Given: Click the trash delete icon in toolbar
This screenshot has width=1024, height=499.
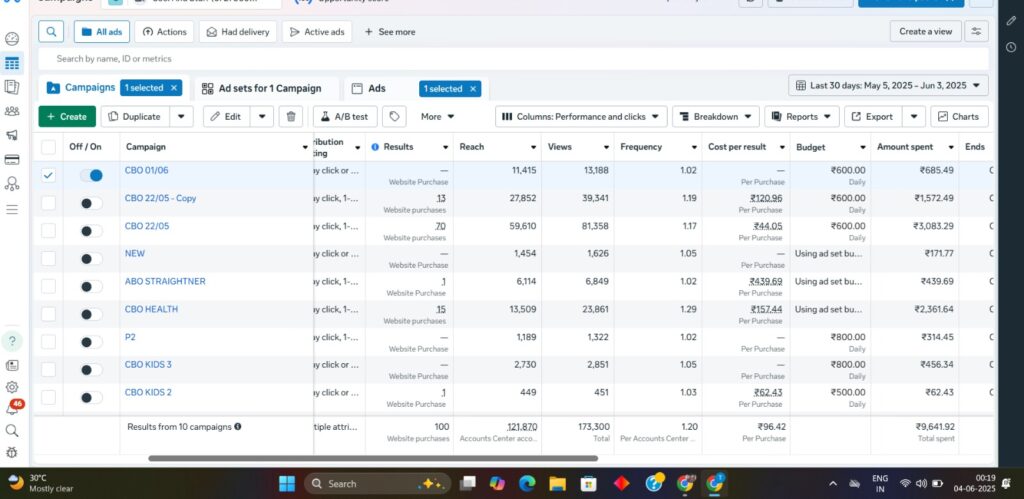Looking at the screenshot, I should click(290, 117).
